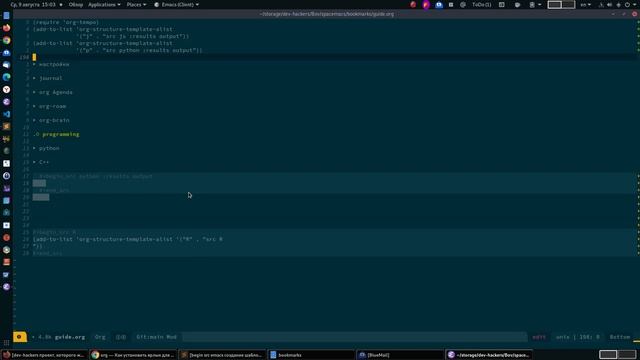The width and height of the screenshot is (640, 360).
Task: Open Yandex browser from the dock
Action: pos(7,89)
